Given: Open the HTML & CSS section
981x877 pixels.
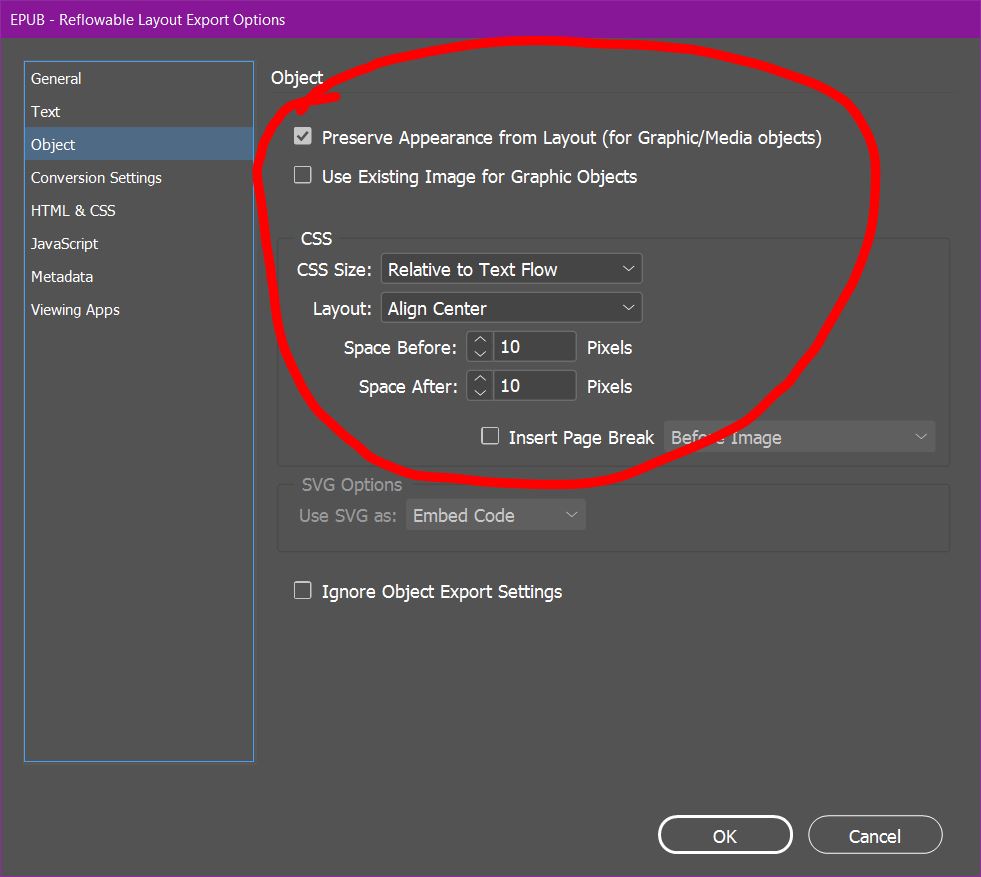Looking at the screenshot, I should click(73, 211).
